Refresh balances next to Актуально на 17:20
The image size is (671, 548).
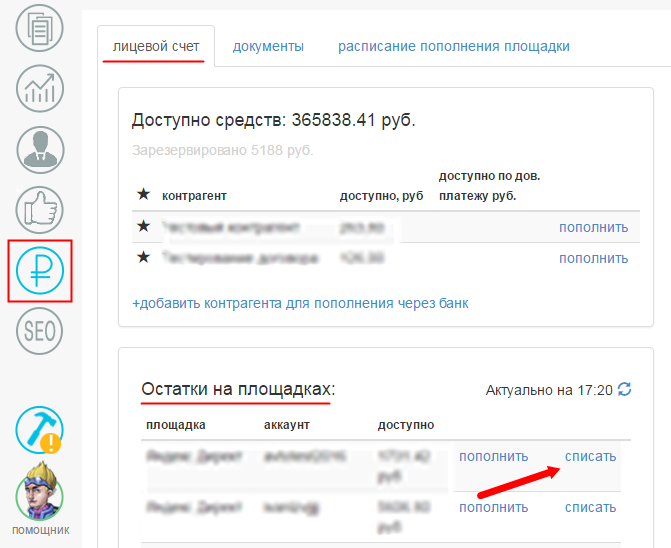tap(624, 389)
